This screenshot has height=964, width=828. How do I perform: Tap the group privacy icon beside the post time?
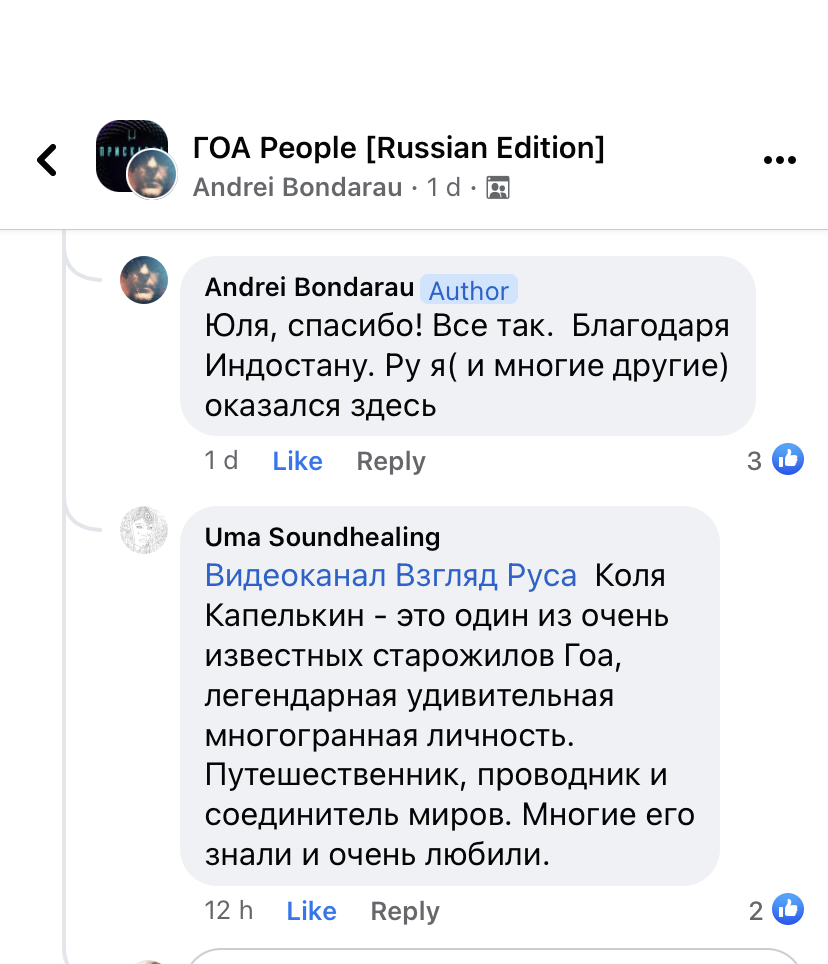497,187
